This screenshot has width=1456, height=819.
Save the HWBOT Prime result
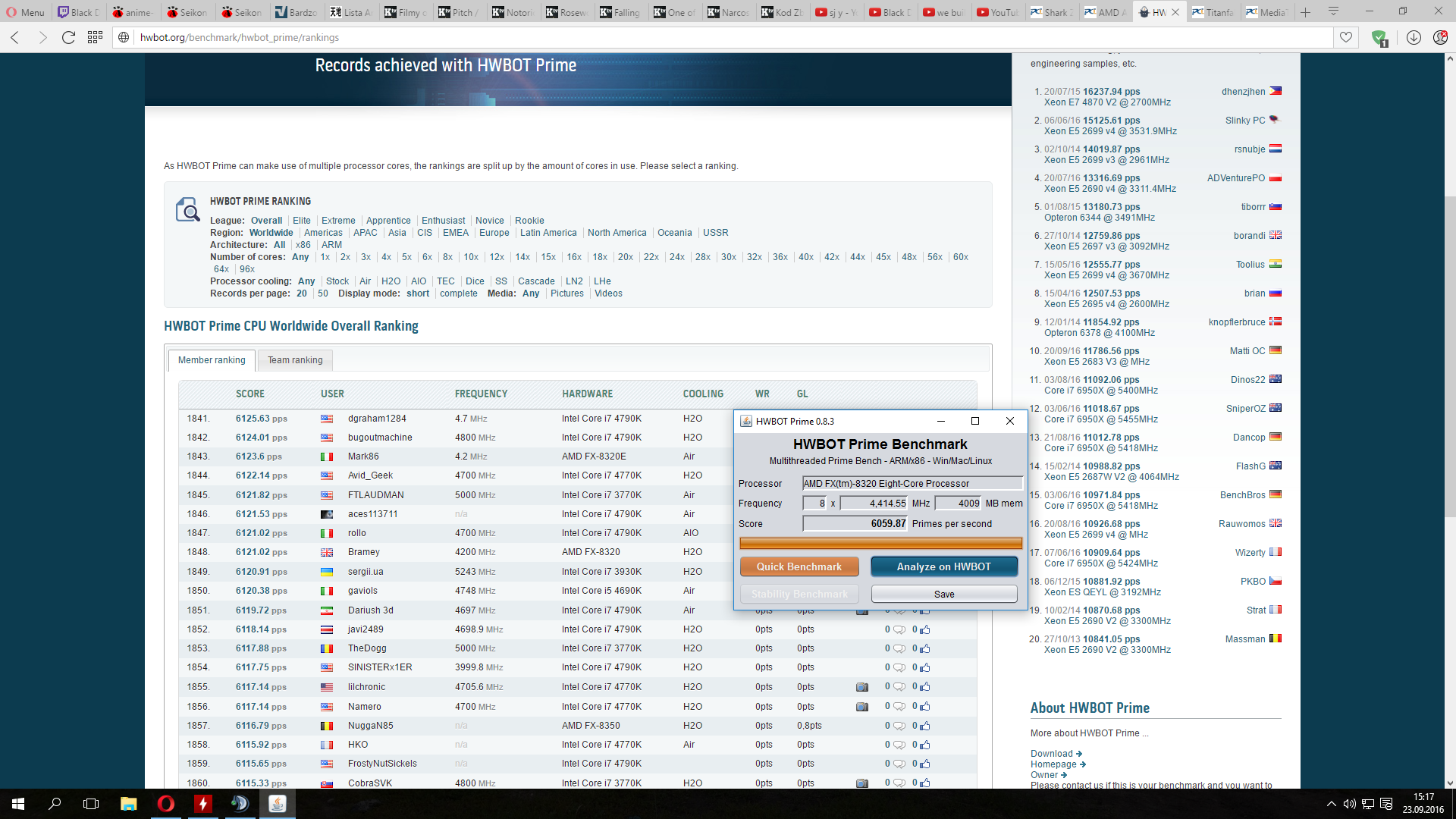pos(944,594)
